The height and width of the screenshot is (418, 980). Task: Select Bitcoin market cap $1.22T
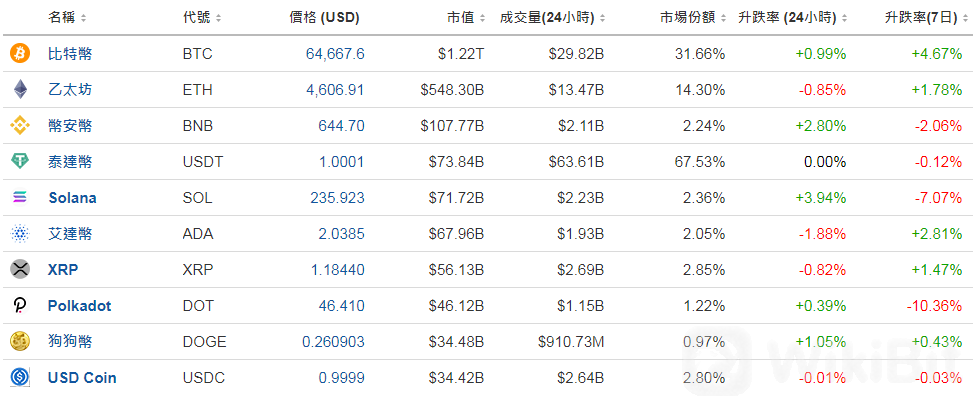[x=461, y=54]
